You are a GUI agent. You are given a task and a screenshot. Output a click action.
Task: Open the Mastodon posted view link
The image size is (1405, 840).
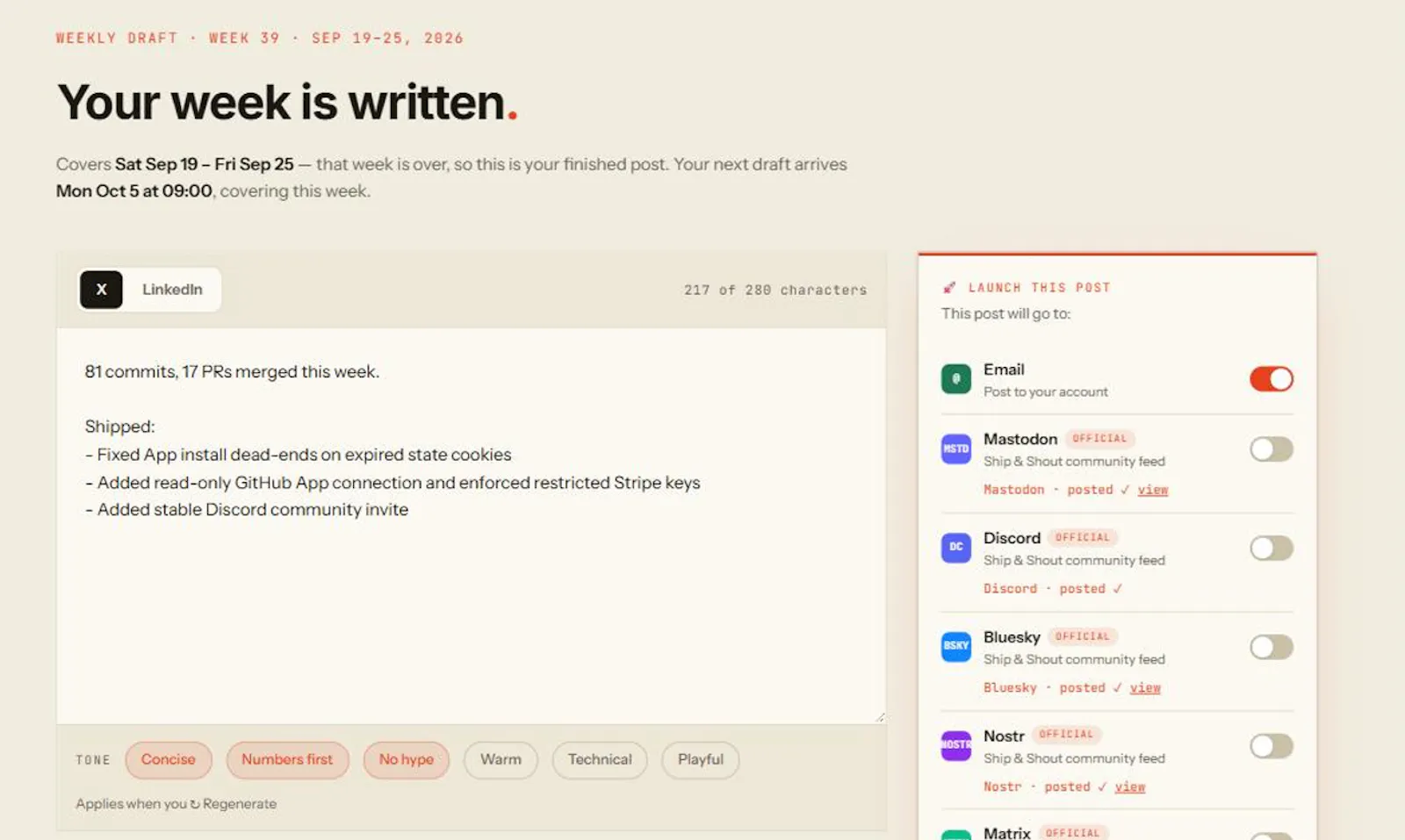[x=1153, y=490]
